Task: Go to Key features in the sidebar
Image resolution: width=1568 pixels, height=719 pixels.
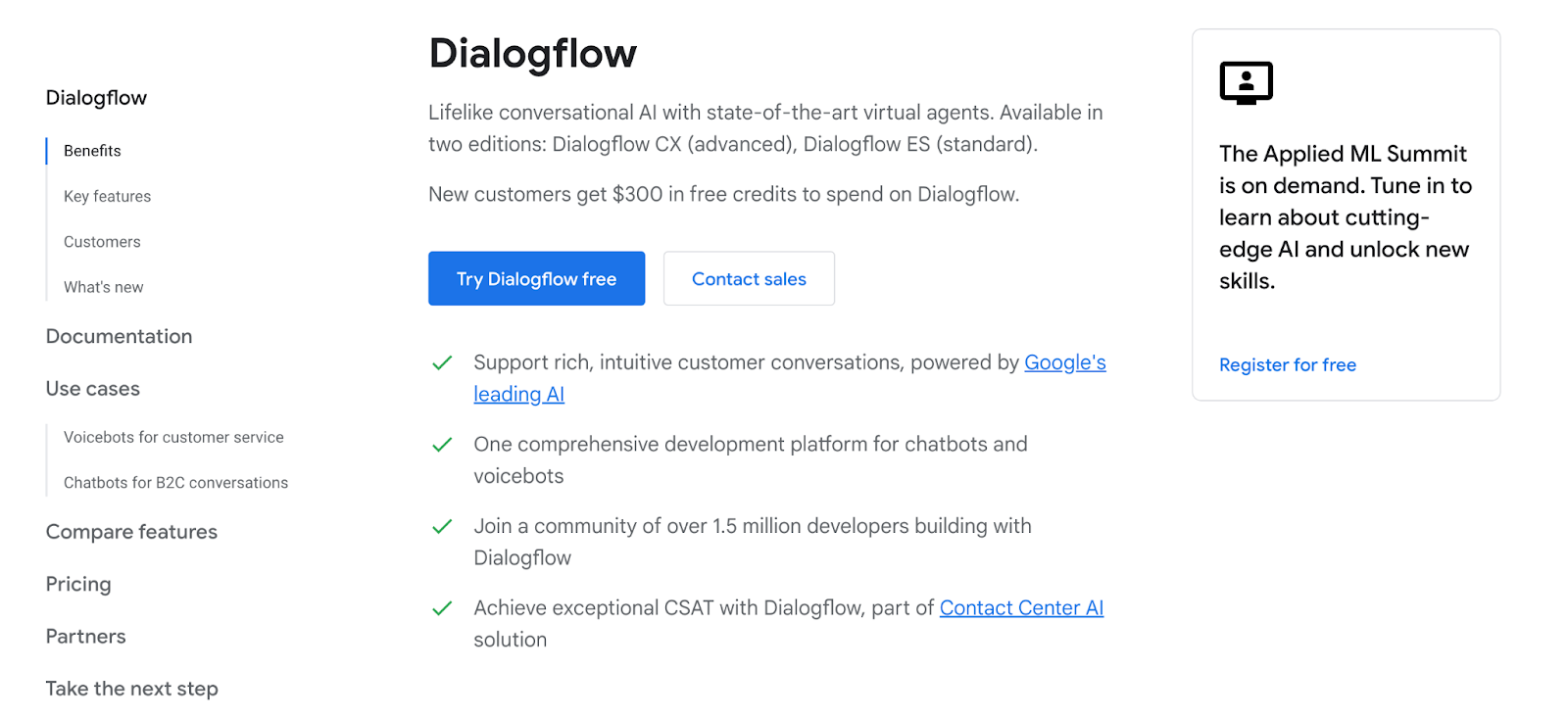Action: pyautogui.click(x=107, y=196)
